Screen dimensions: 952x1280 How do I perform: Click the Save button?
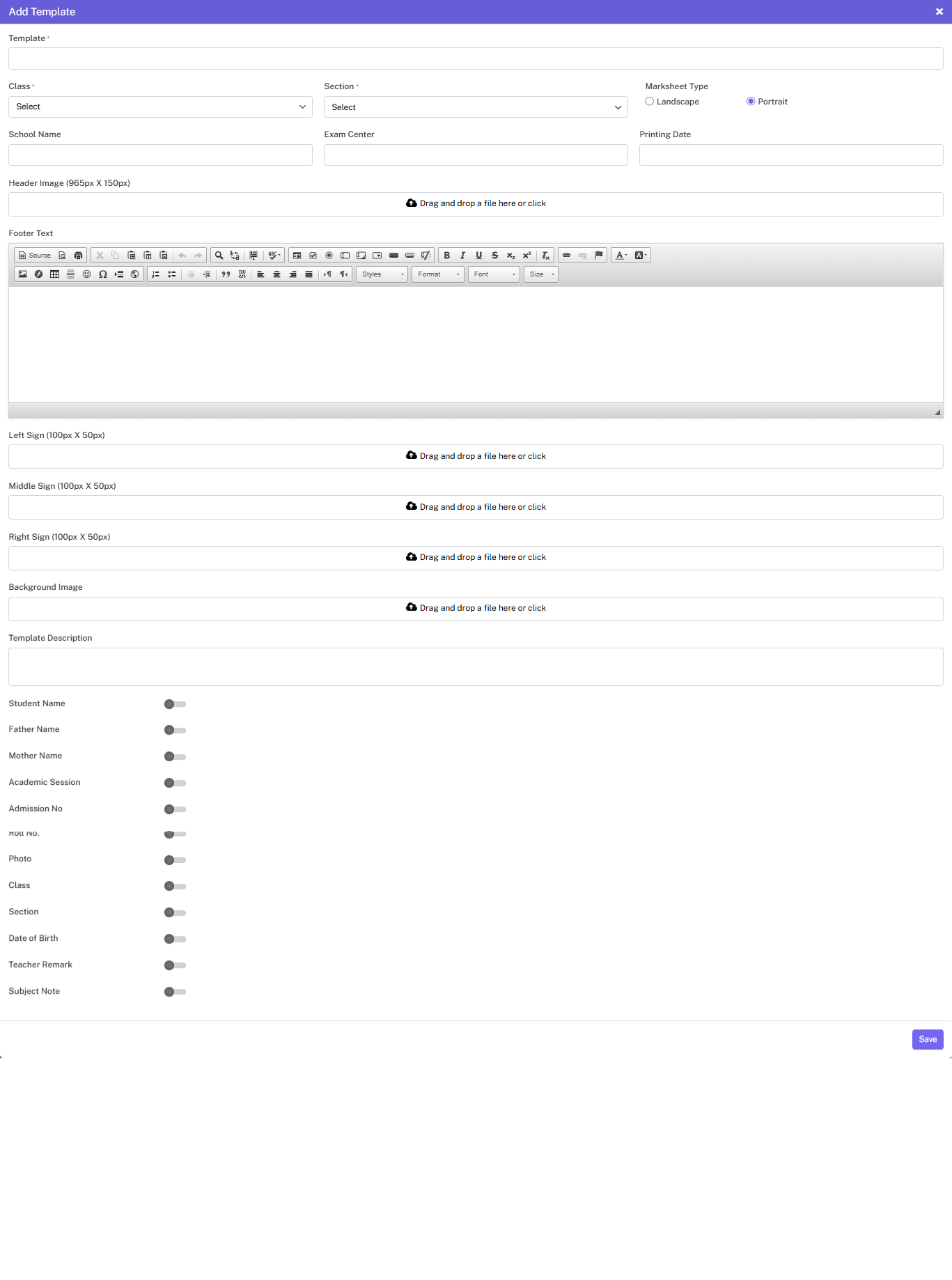pyautogui.click(x=927, y=1039)
